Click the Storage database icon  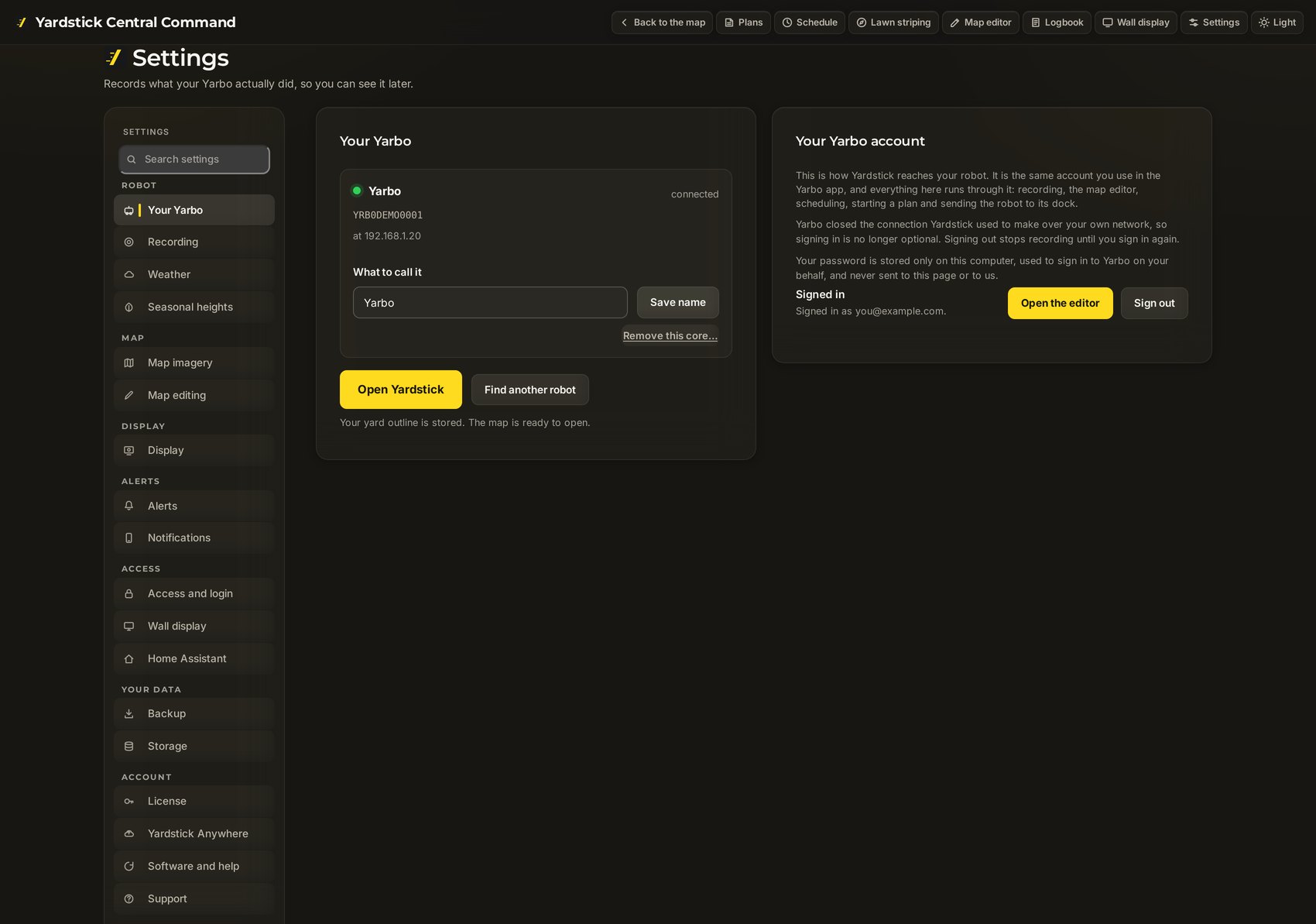[129, 747]
